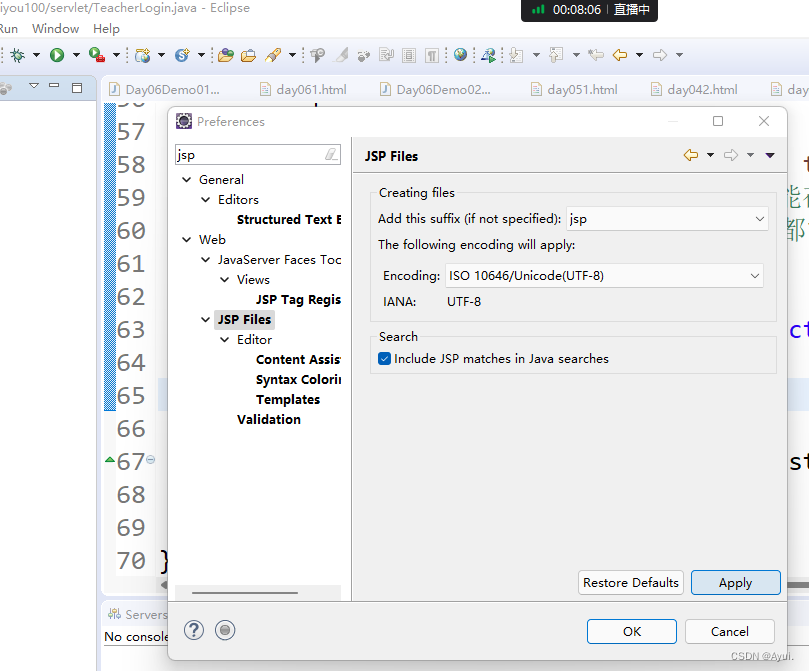The height and width of the screenshot is (671, 809).
Task: Collapse the Editors tree node
Action: pos(205,200)
